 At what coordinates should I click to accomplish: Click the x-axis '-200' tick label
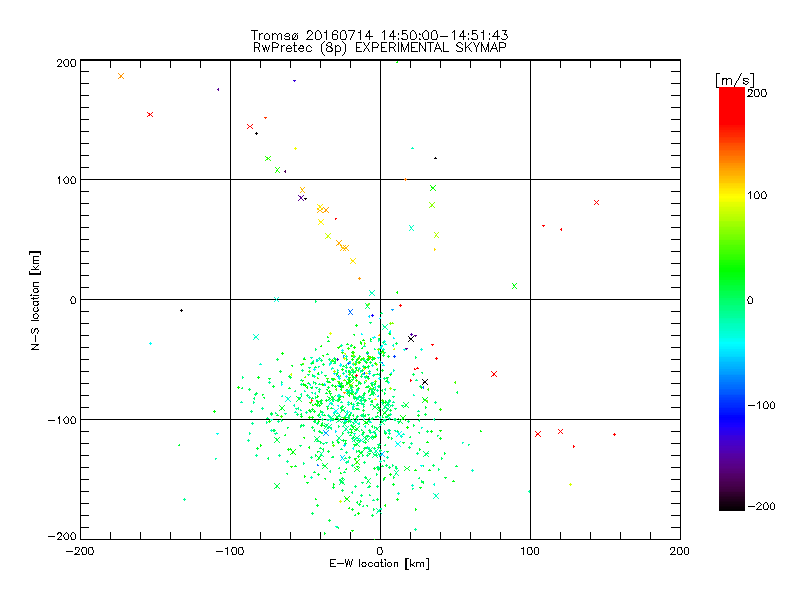[x=80, y=551]
